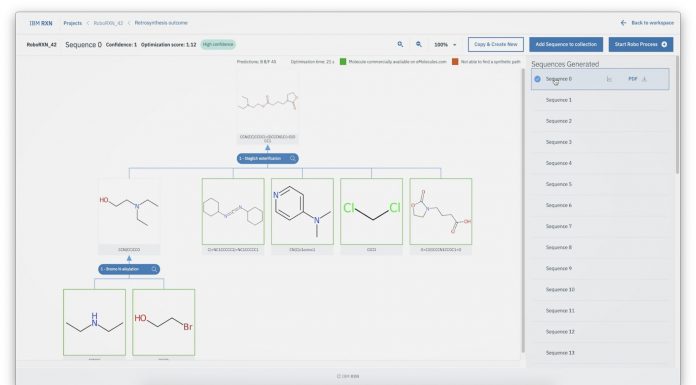Select Sequence 13 in the list
Screen dimensions: 696x385
click(600, 353)
